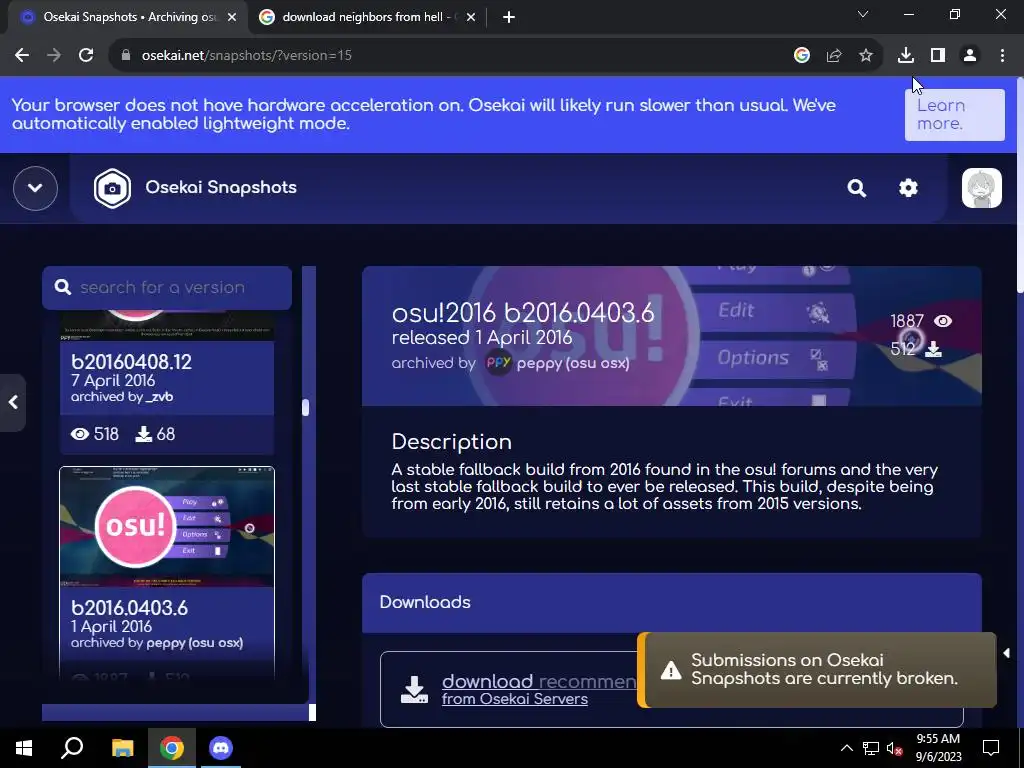Share this page icon
This screenshot has width=1024, height=768.
click(x=834, y=56)
